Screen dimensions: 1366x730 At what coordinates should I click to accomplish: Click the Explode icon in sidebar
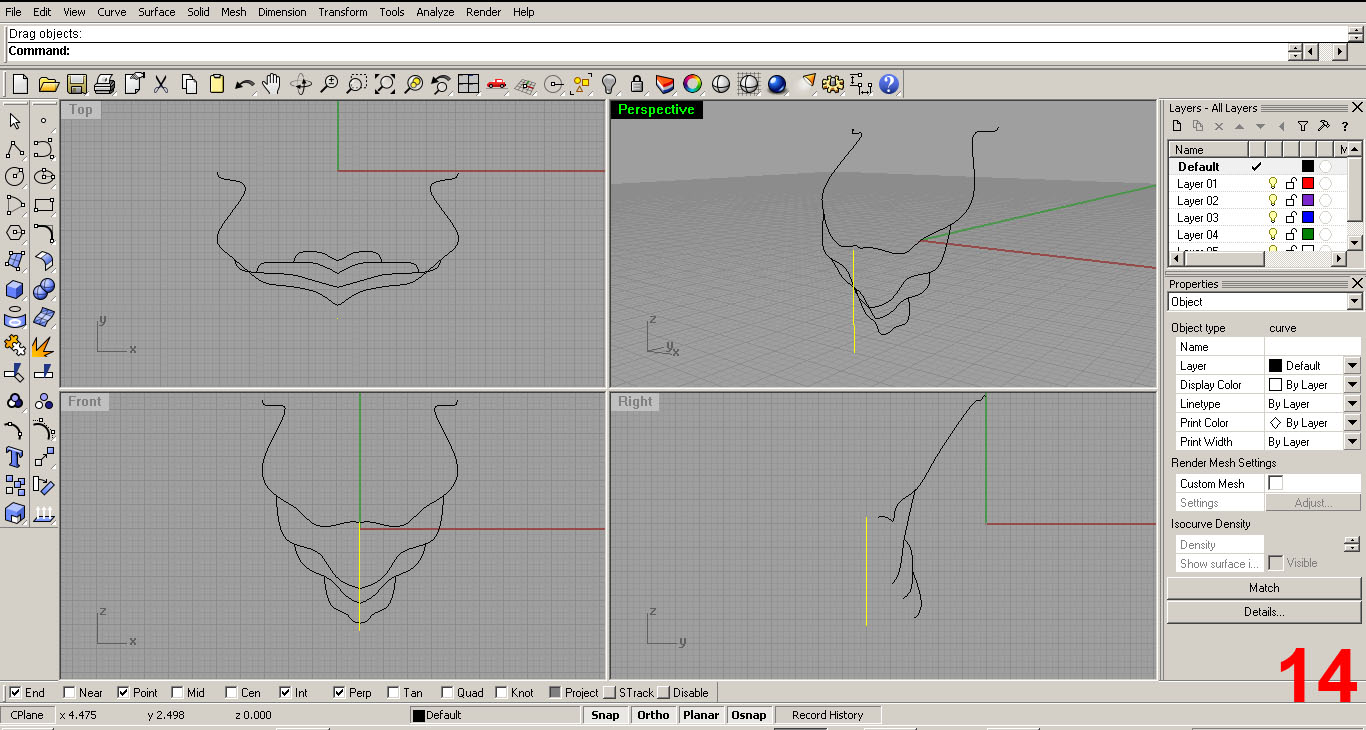[44, 345]
